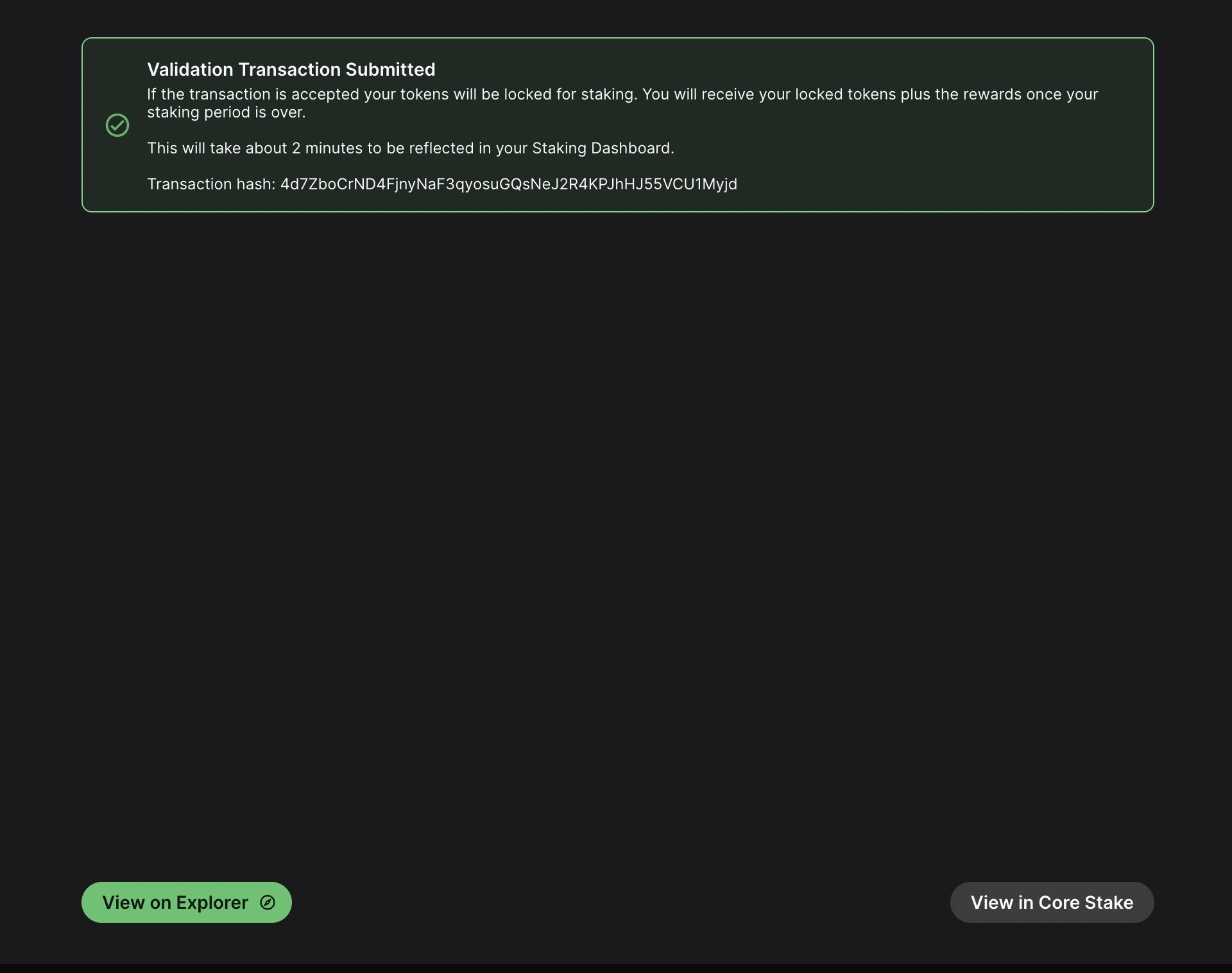Click the word "Validation" in the banner title

point(190,69)
